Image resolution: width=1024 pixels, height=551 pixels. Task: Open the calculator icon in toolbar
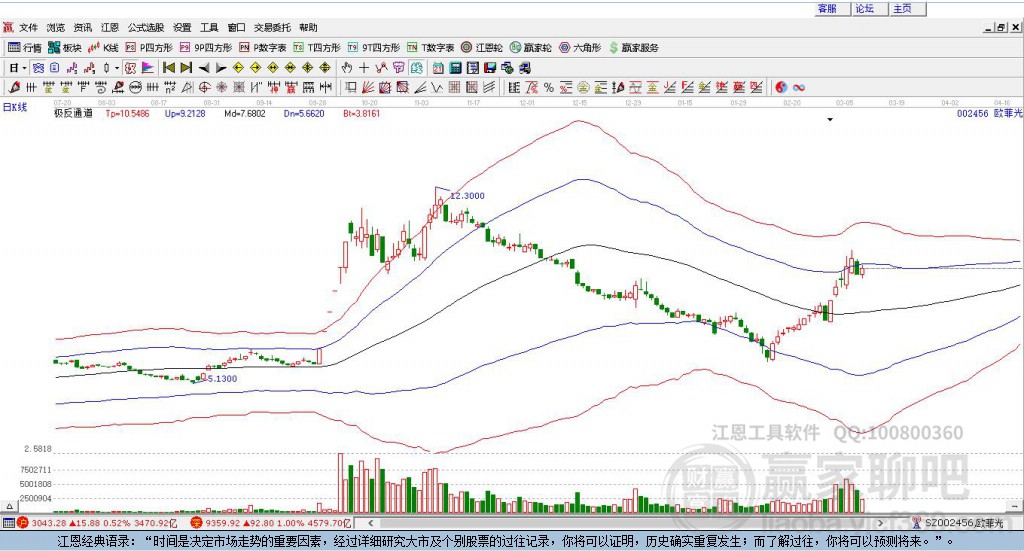pos(455,68)
